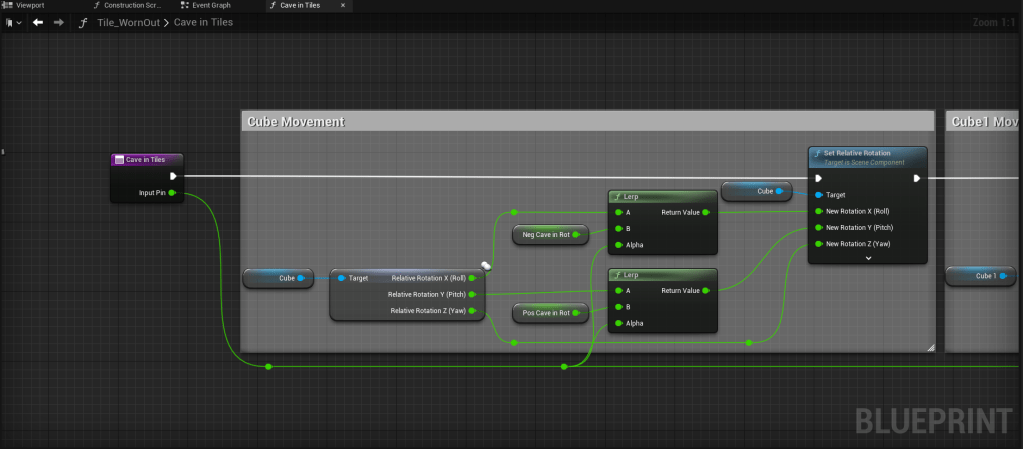Close the Cave in Tiles tab
The width and height of the screenshot is (1023, 449).
(344, 5)
